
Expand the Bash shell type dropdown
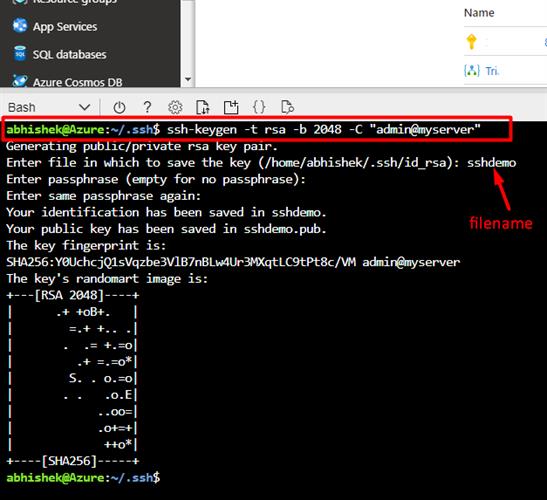click(x=49, y=107)
